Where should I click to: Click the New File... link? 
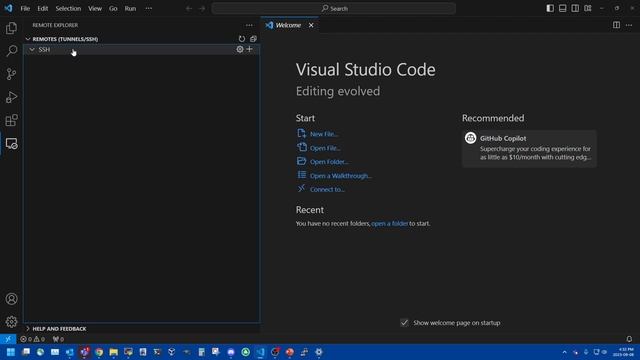coord(324,134)
